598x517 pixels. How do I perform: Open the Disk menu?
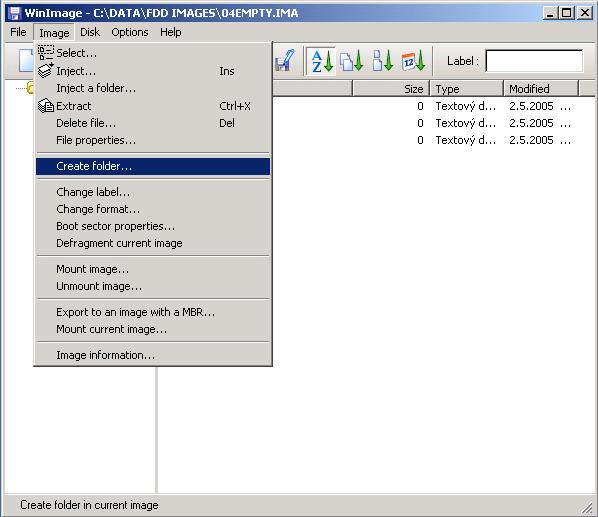click(x=90, y=32)
